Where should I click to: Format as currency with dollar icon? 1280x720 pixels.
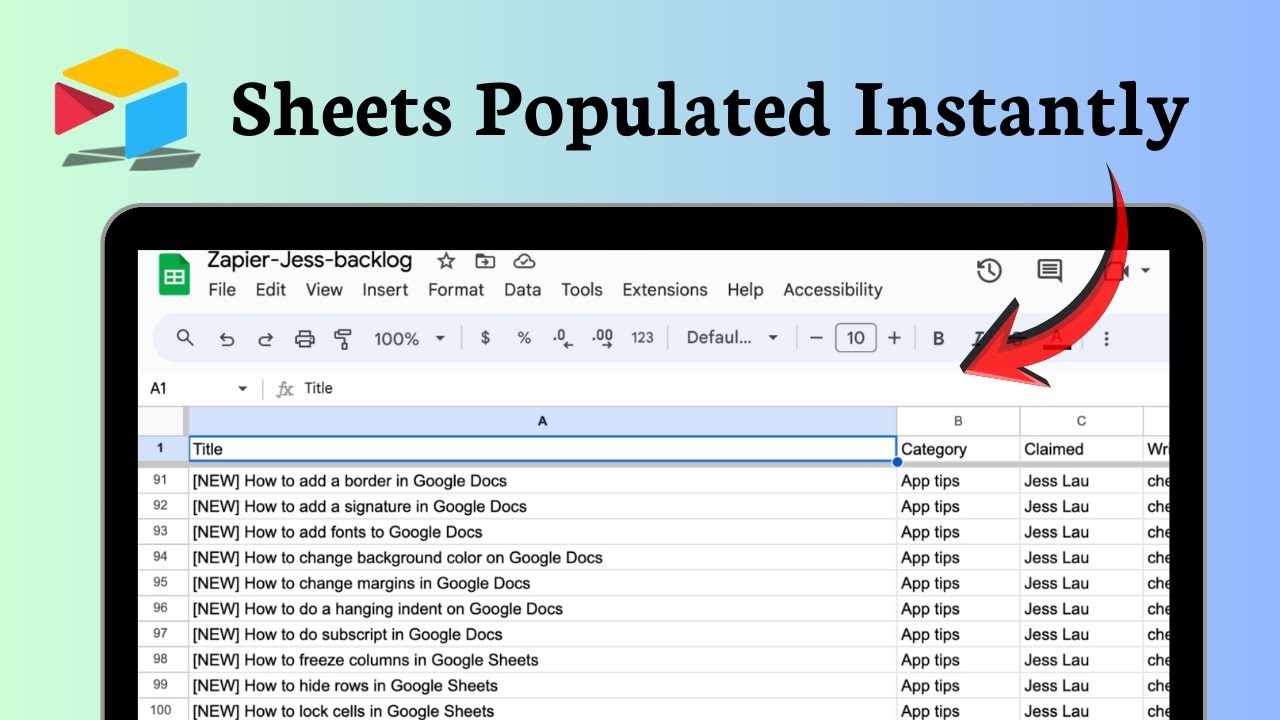(x=485, y=338)
